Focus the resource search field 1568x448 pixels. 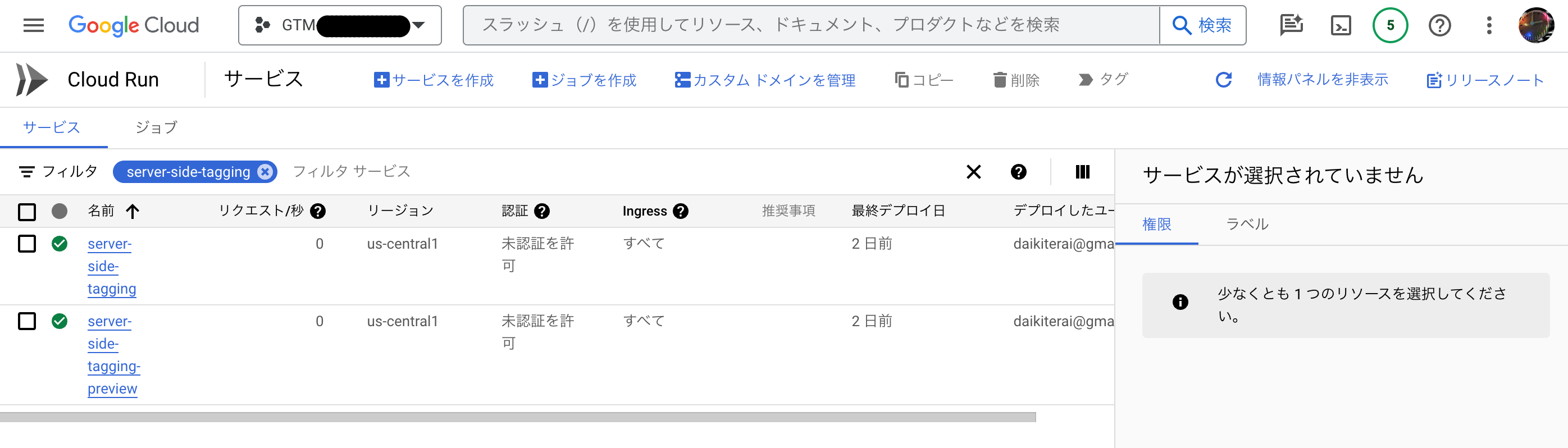click(x=811, y=26)
